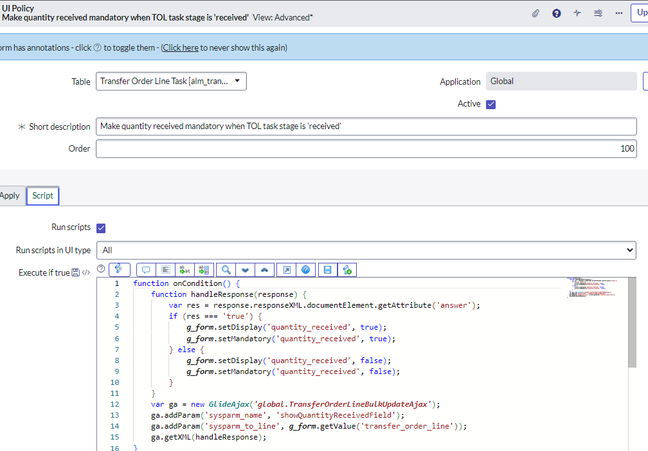Image resolution: width=648 pixels, height=451 pixels.
Task: Click the 'Execute if true' label
Action: click(44, 272)
